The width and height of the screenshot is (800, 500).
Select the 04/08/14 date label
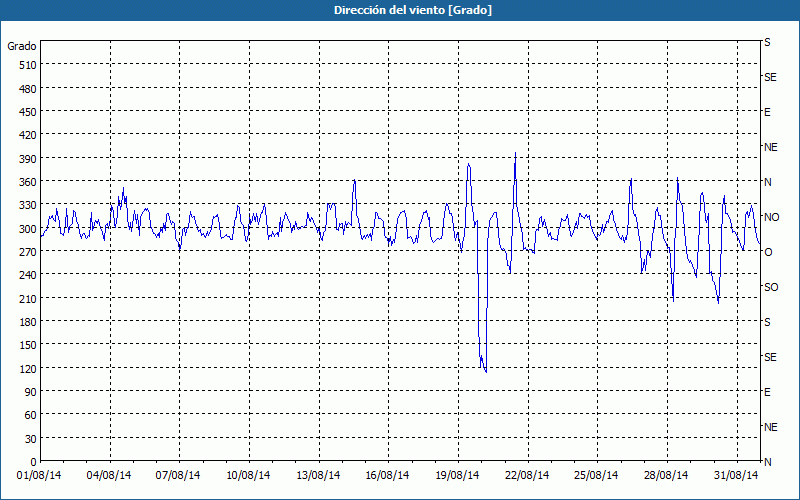(x=109, y=476)
